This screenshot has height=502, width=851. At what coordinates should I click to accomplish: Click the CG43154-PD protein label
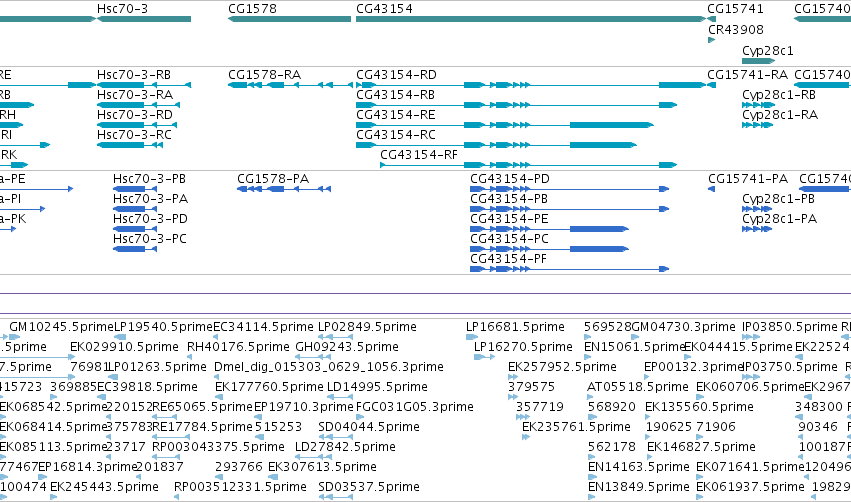click(x=510, y=179)
